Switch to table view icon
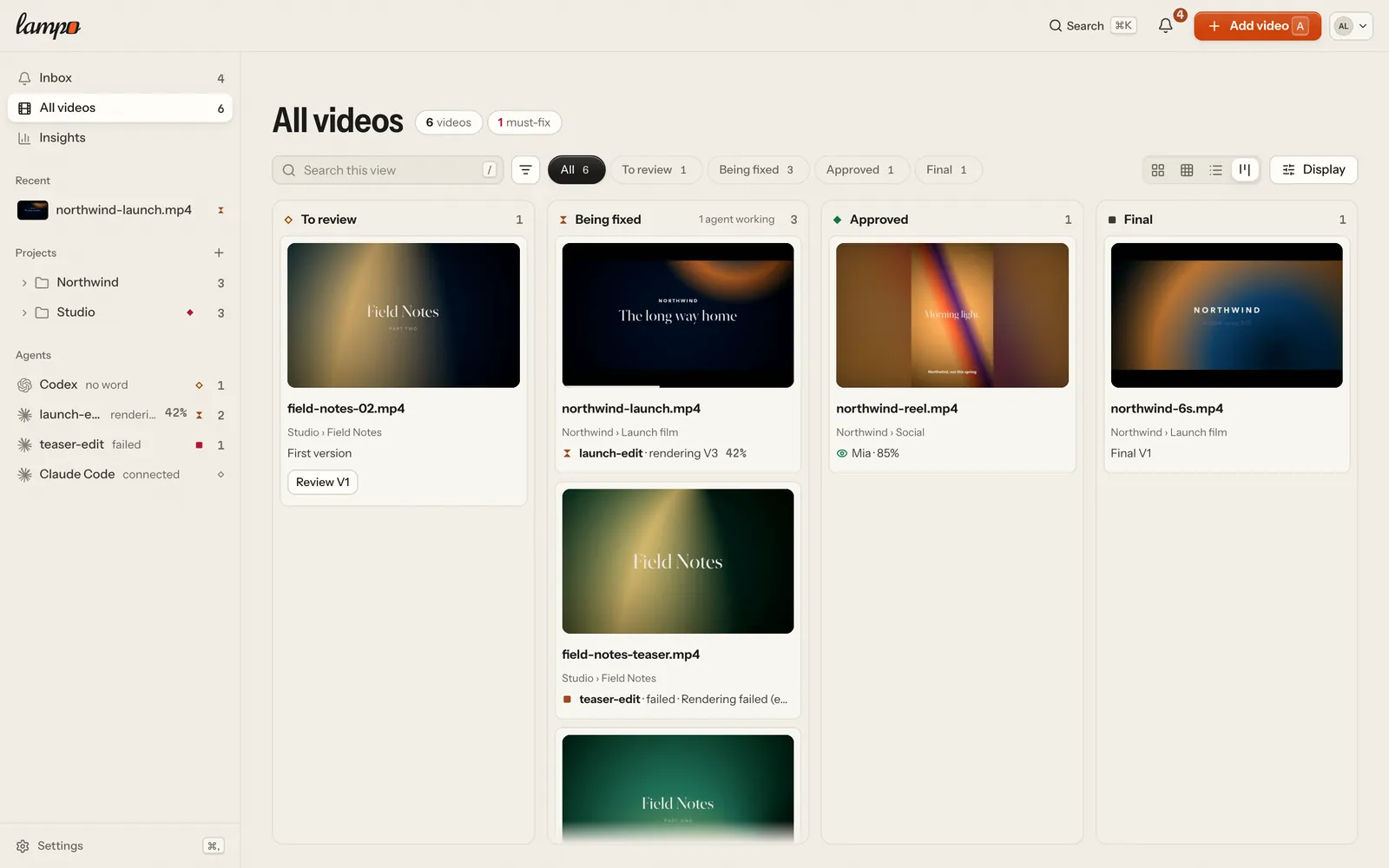This screenshot has width=1389, height=868. (1187, 170)
